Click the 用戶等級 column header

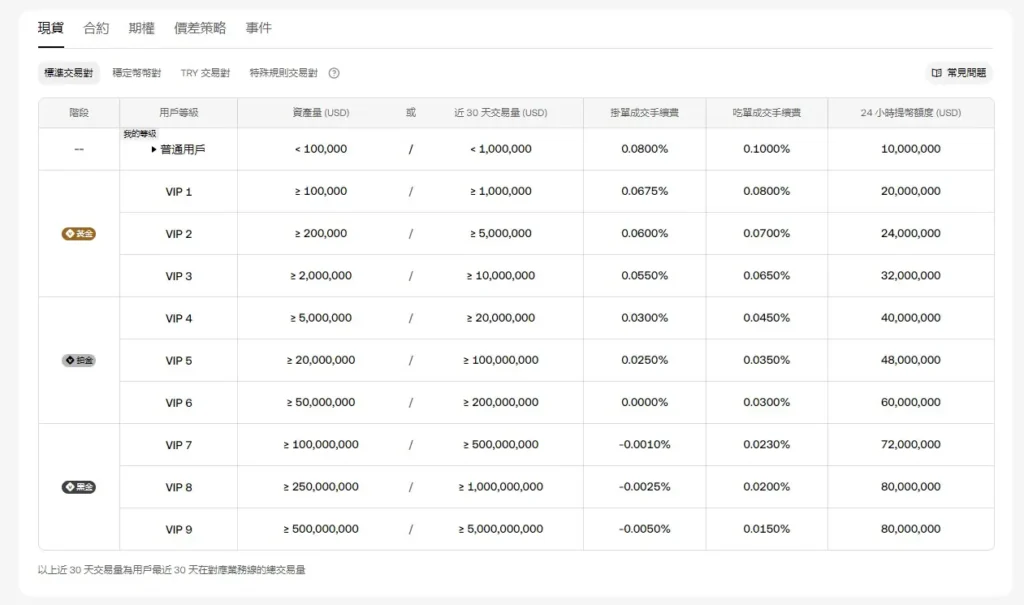click(x=179, y=112)
